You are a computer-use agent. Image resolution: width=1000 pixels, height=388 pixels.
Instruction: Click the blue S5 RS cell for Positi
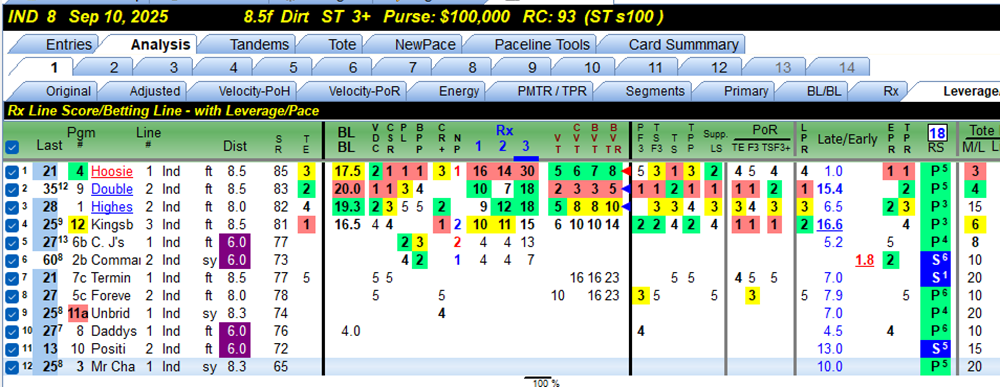click(936, 349)
